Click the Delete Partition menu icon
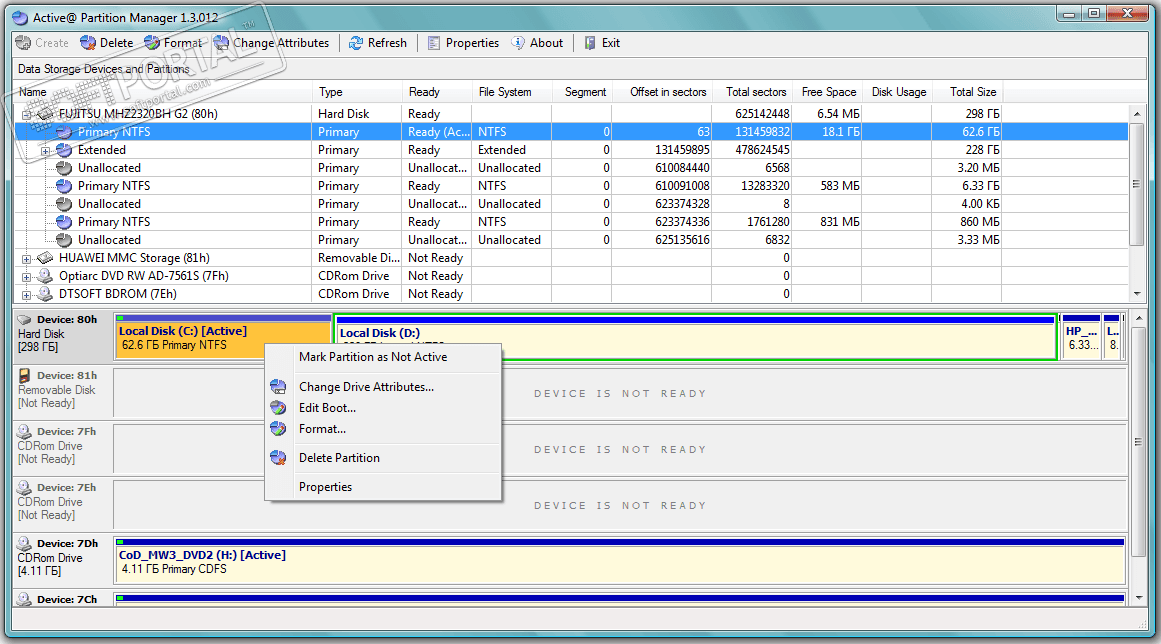The image size is (1161, 644). click(x=278, y=458)
